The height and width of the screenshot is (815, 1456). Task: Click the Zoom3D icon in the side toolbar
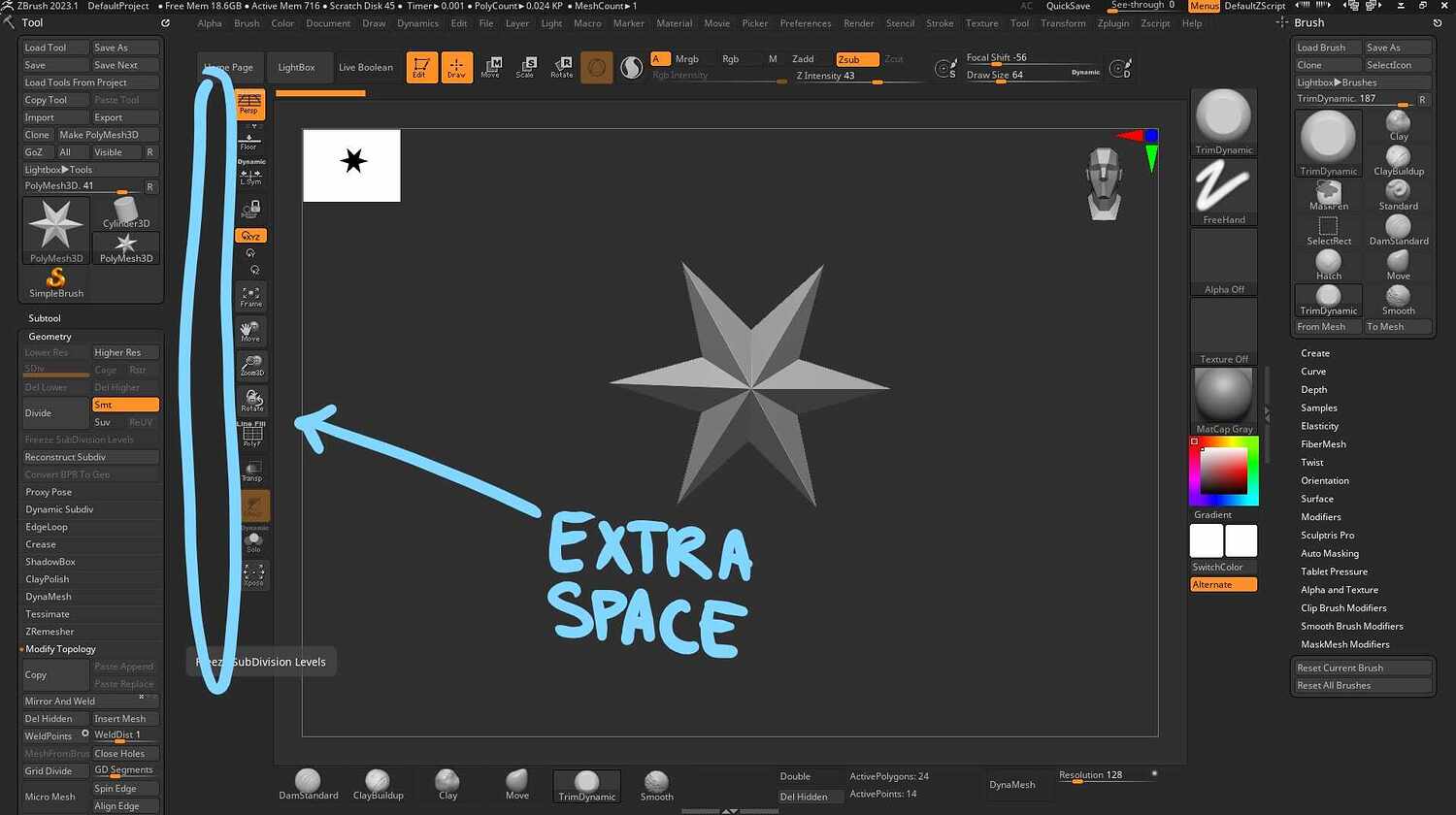click(x=250, y=367)
